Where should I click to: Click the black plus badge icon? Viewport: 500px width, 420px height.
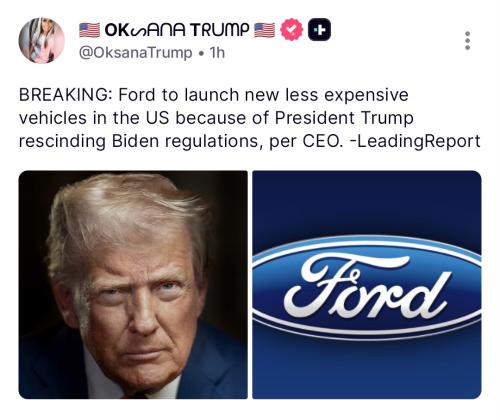[x=319, y=30]
